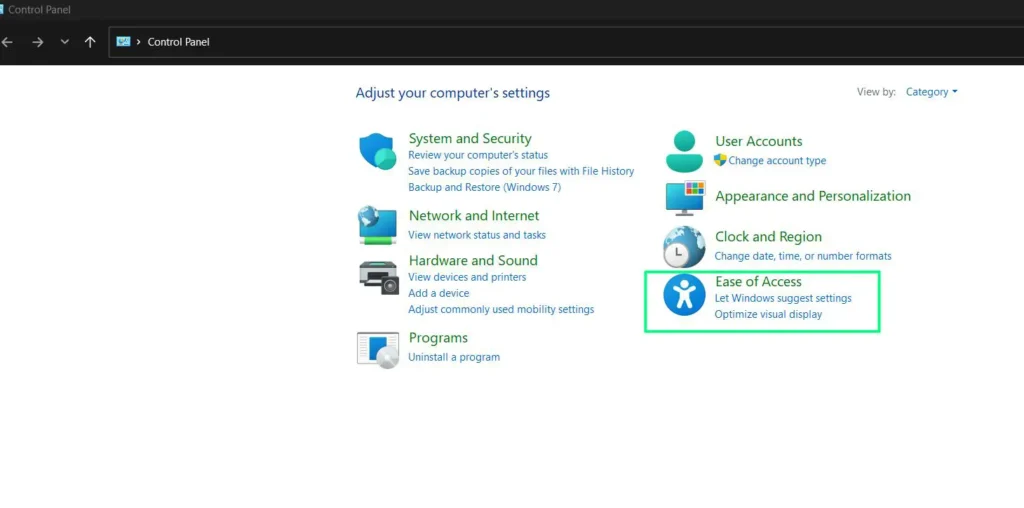The image size is (1024, 508).
Task: Open Appearance and Personalization heading
Action: click(812, 196)
